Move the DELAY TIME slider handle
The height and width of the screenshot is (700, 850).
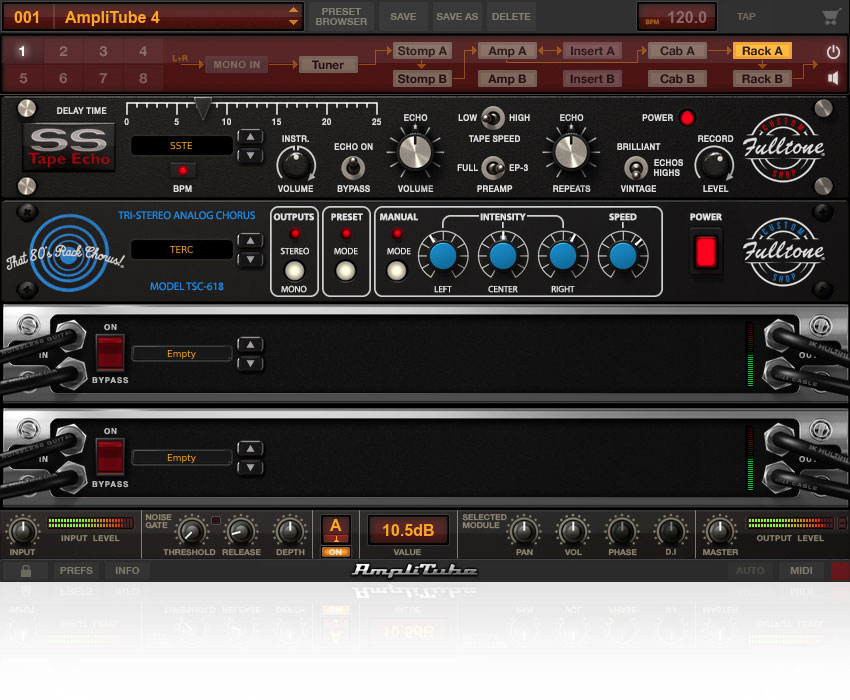[x=203, y=108]
